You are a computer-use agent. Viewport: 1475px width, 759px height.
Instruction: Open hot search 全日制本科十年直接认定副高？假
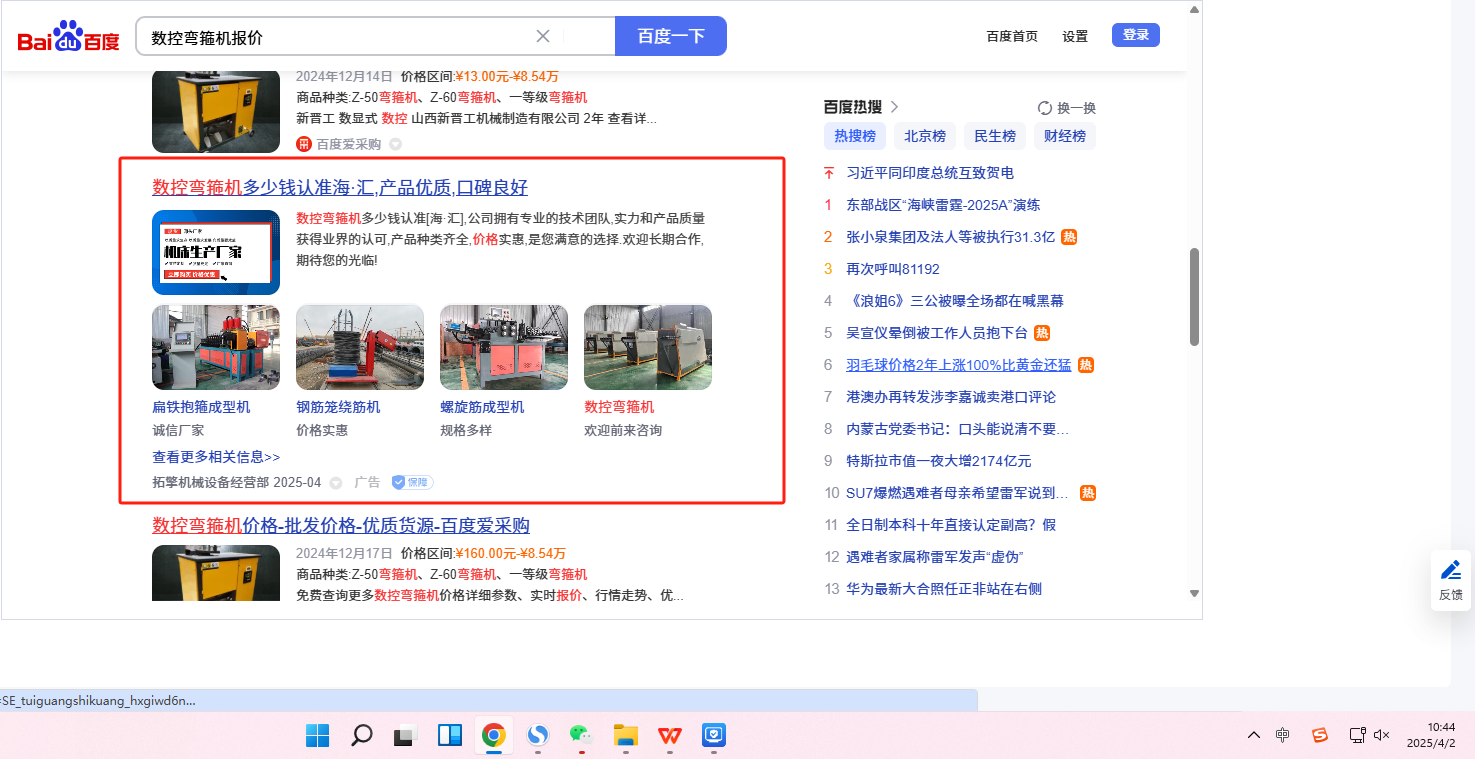pyautogui.click(x=951, y=525)
